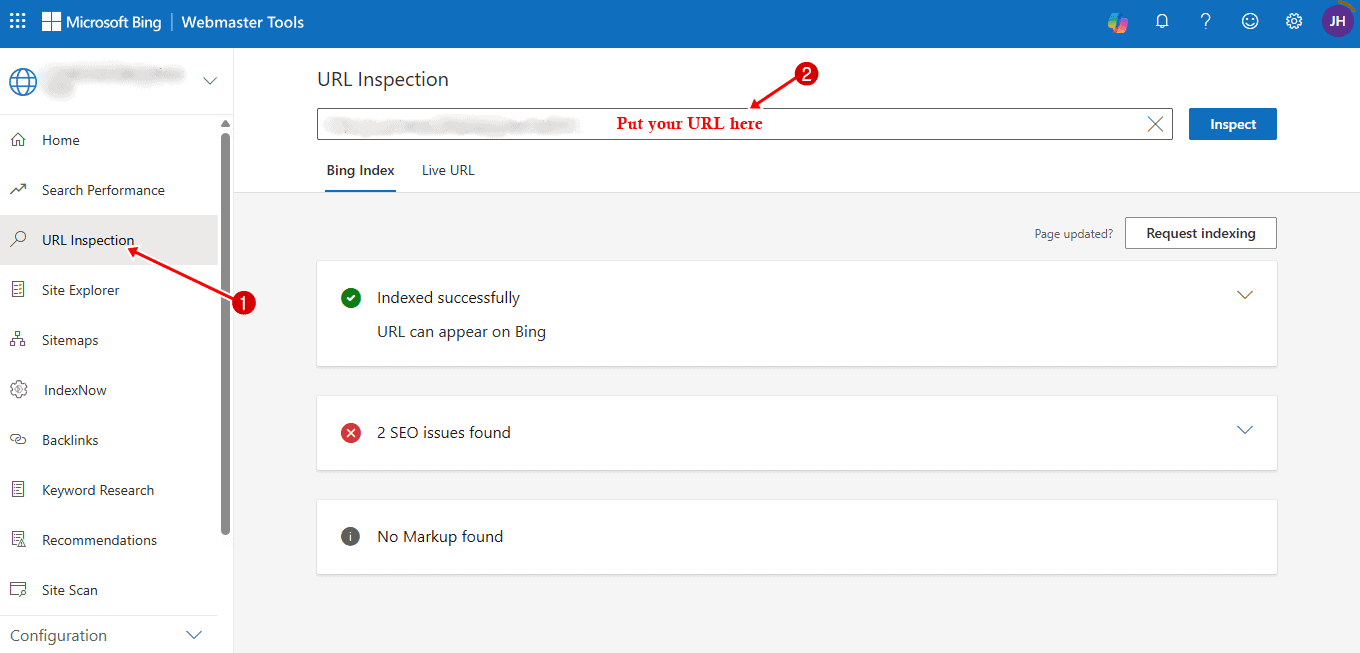Open the app launcher grid icon
This screenshot has width=1360, height=653.
click(x=18, y=21)
